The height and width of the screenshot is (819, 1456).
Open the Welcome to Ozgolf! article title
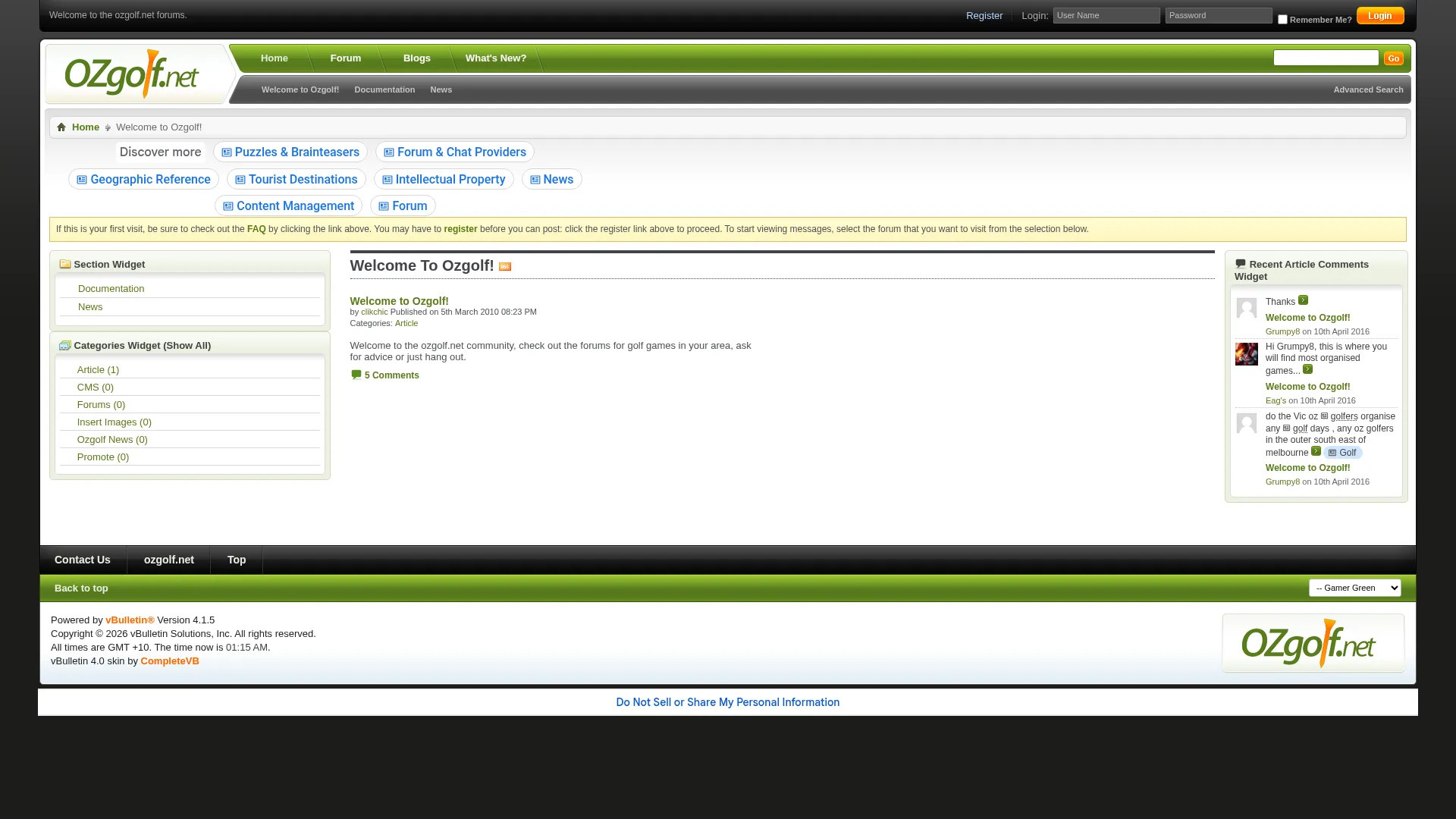point(399,301)
